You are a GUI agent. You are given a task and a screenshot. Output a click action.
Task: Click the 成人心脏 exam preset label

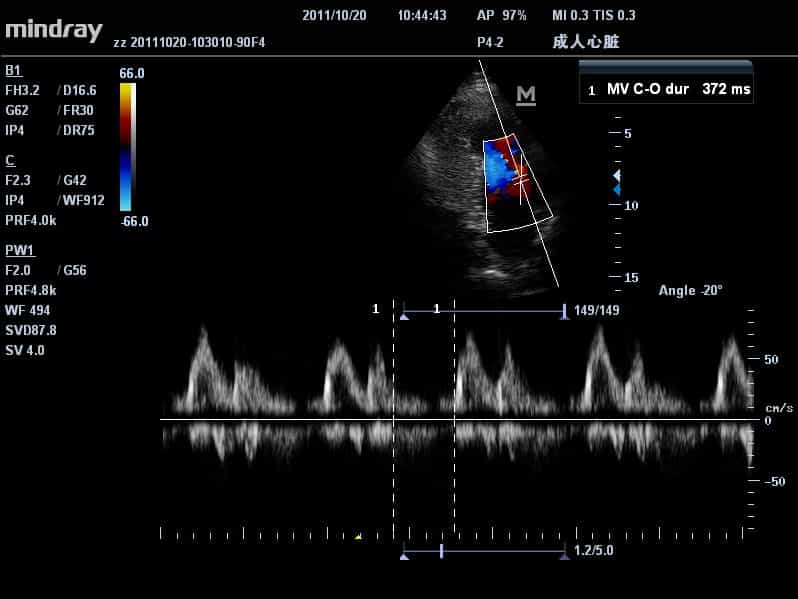[586, 42]
